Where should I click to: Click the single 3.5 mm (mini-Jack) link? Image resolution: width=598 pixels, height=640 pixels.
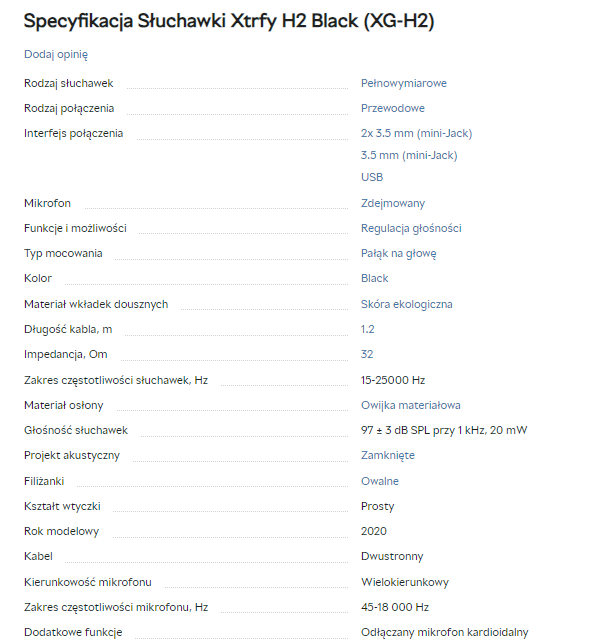(x=409, y=156)
